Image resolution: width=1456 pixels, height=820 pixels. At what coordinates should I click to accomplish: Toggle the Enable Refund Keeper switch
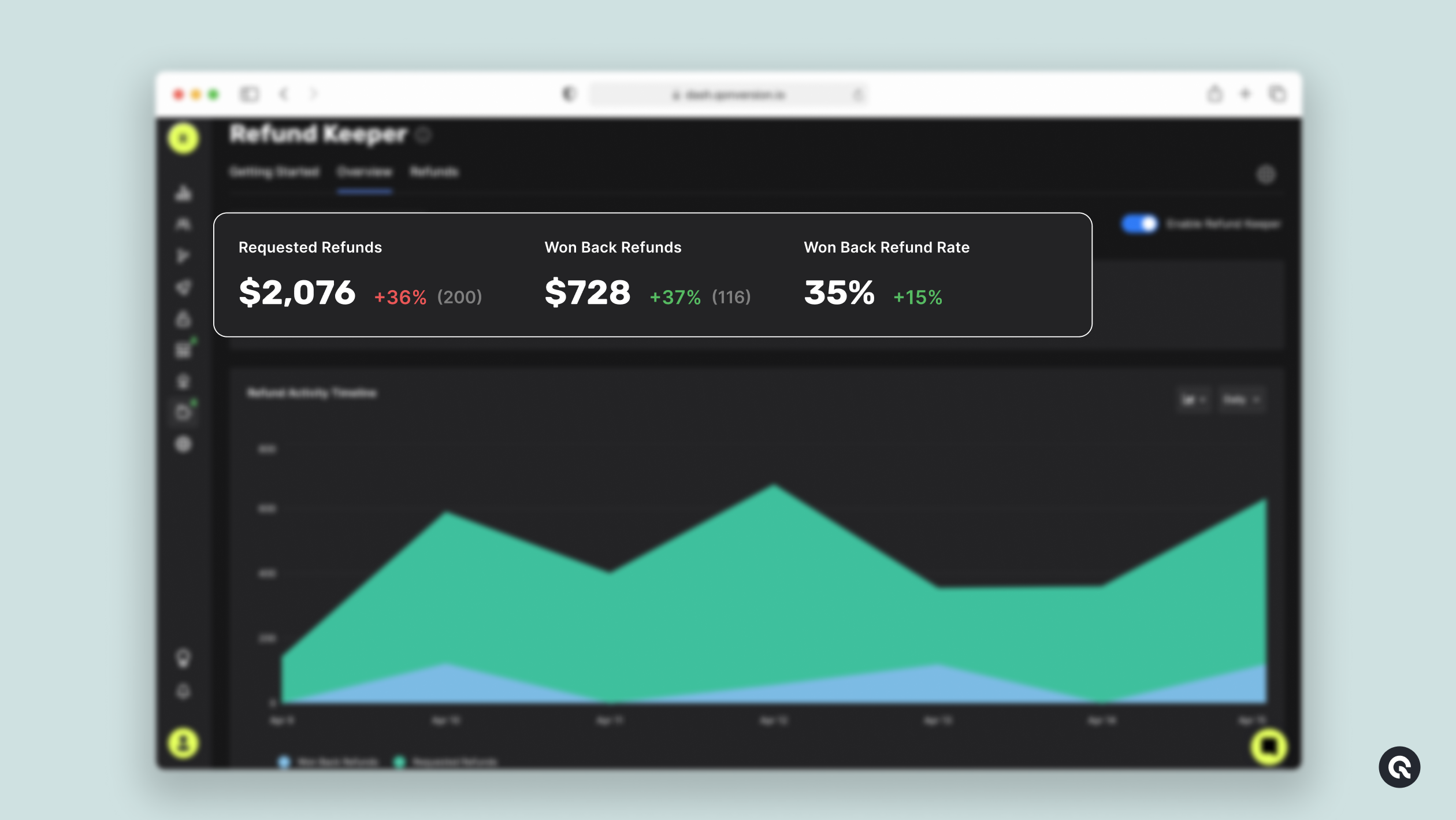coord(1139,224)
